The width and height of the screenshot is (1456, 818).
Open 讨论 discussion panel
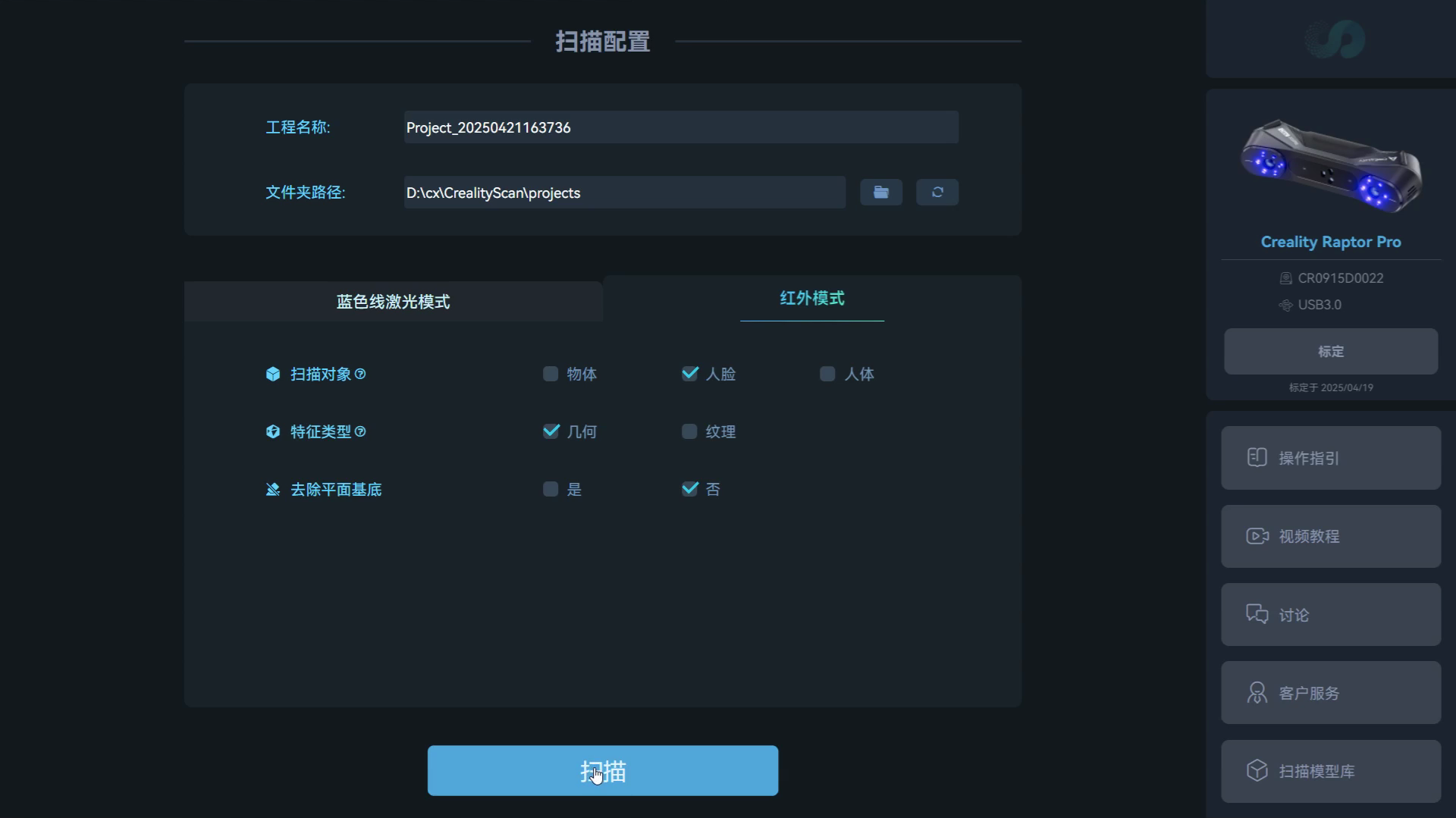1331,615
